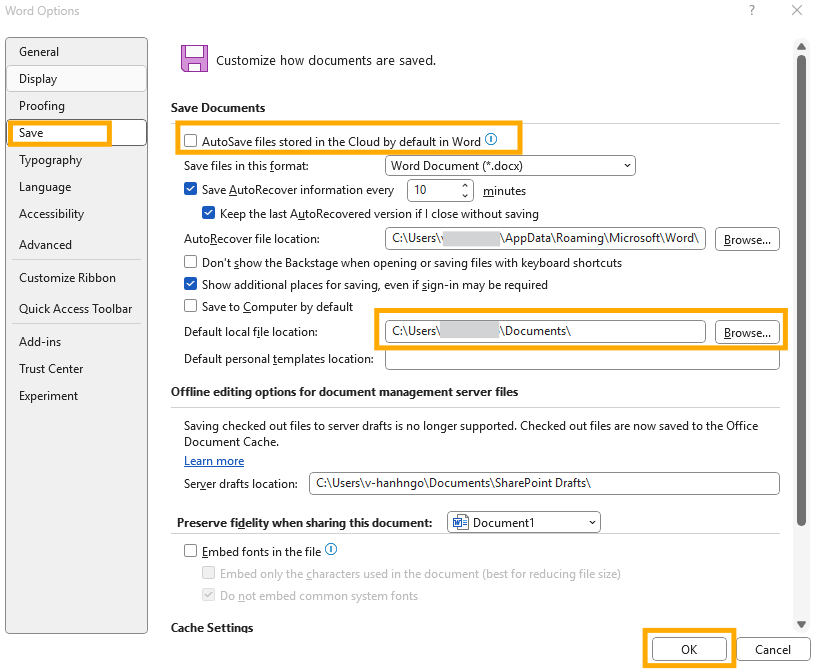Image resolution: width=814 pixels, height=670 pixels.
Task: Open the Proofing category
Action: click(77, 106)
